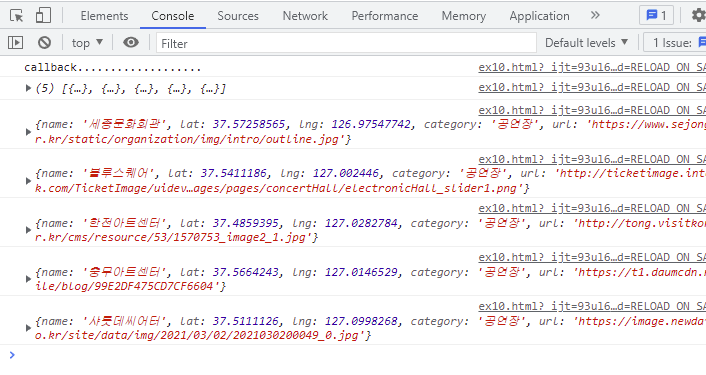Open DevTools settings gear icon

[x=698, y=16]
